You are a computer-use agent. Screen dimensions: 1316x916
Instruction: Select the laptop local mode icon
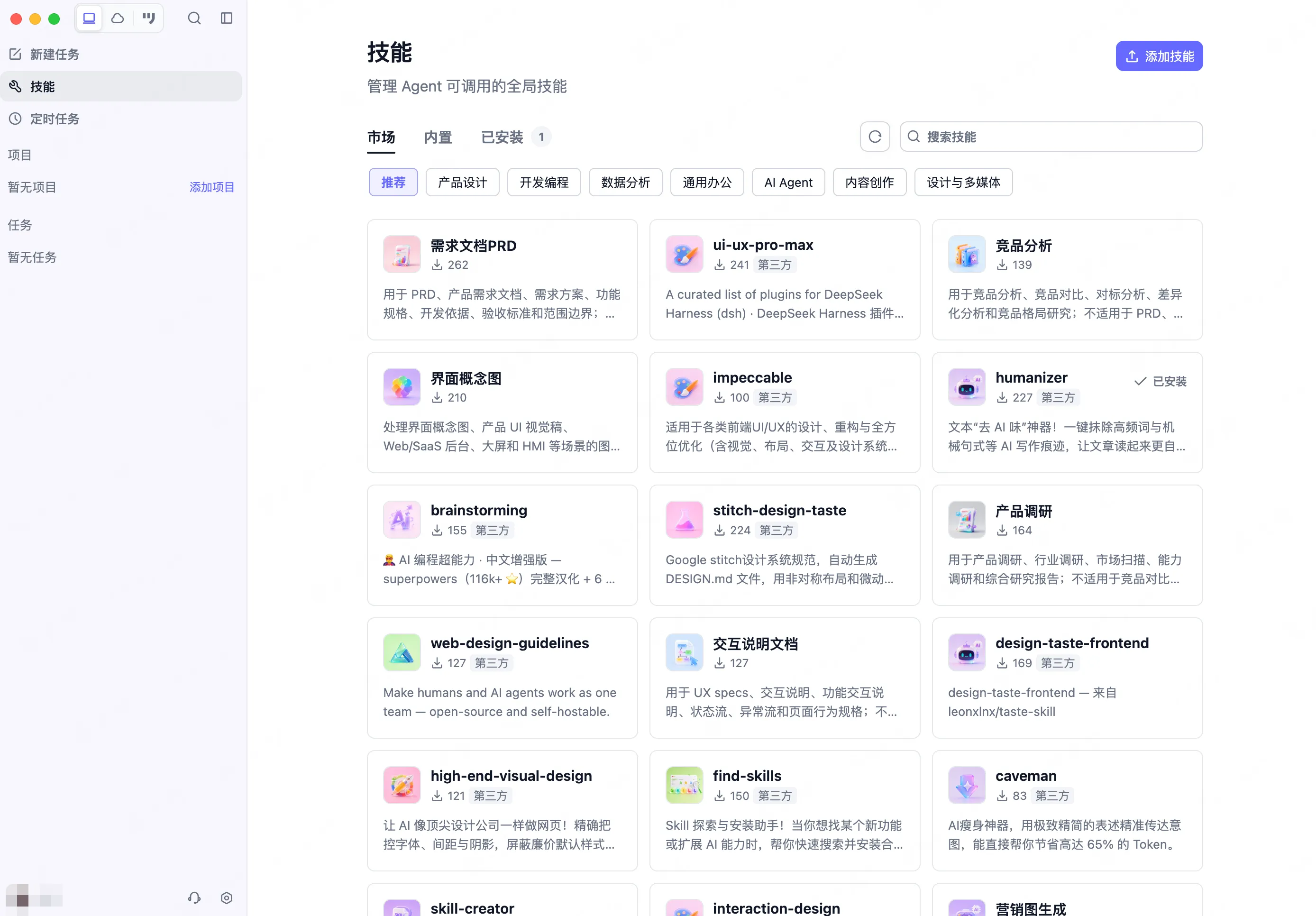89,18
